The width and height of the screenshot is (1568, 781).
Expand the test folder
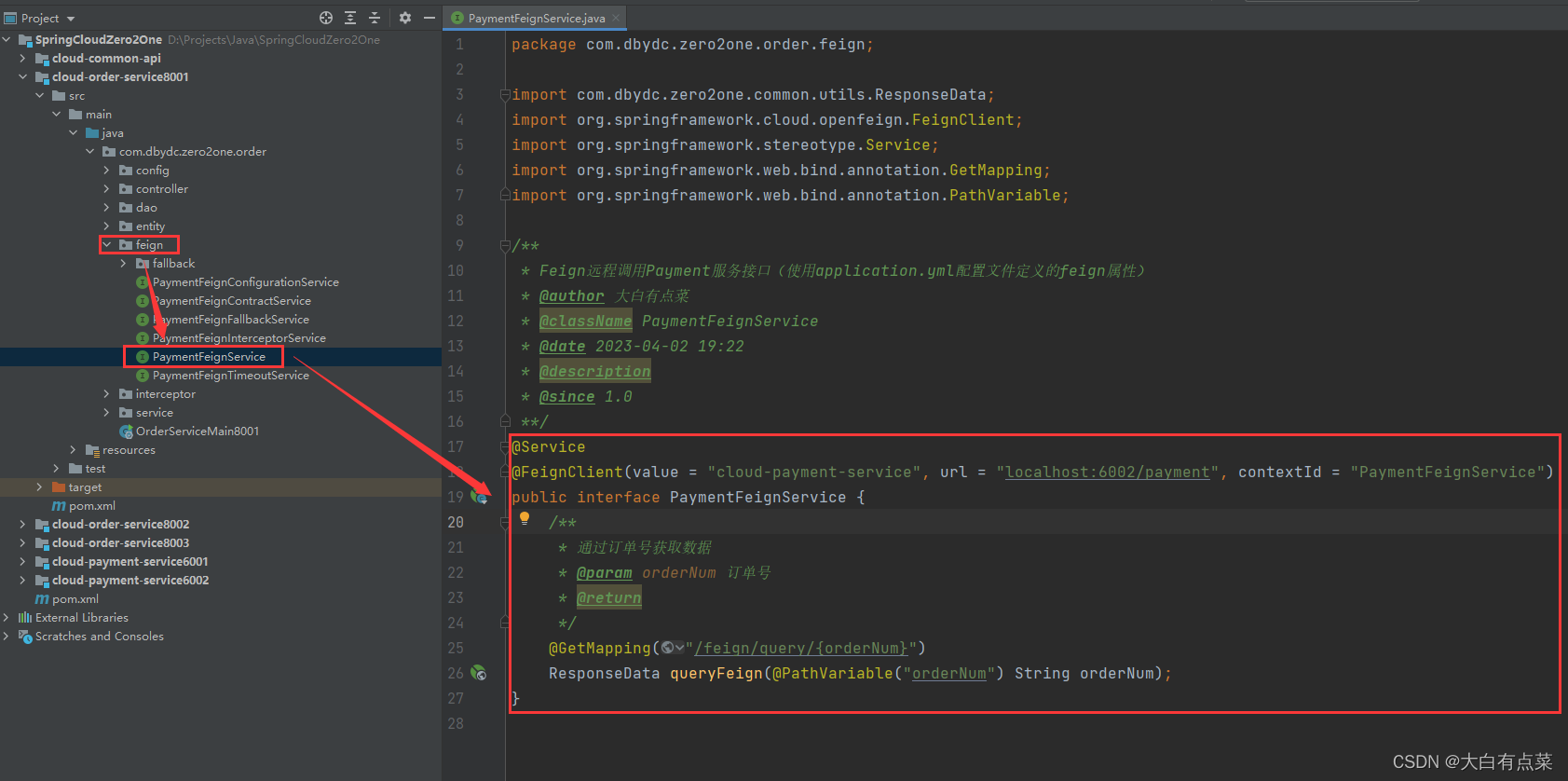tap(57, 469)
